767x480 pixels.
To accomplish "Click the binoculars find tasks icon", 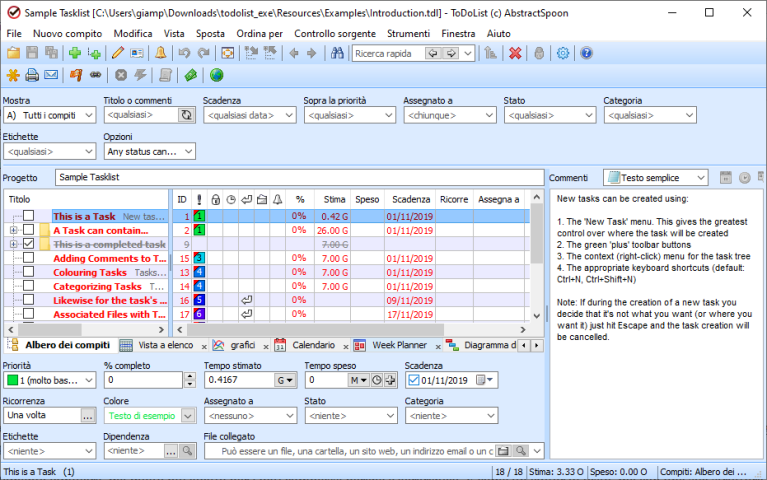I will point(337,53).
